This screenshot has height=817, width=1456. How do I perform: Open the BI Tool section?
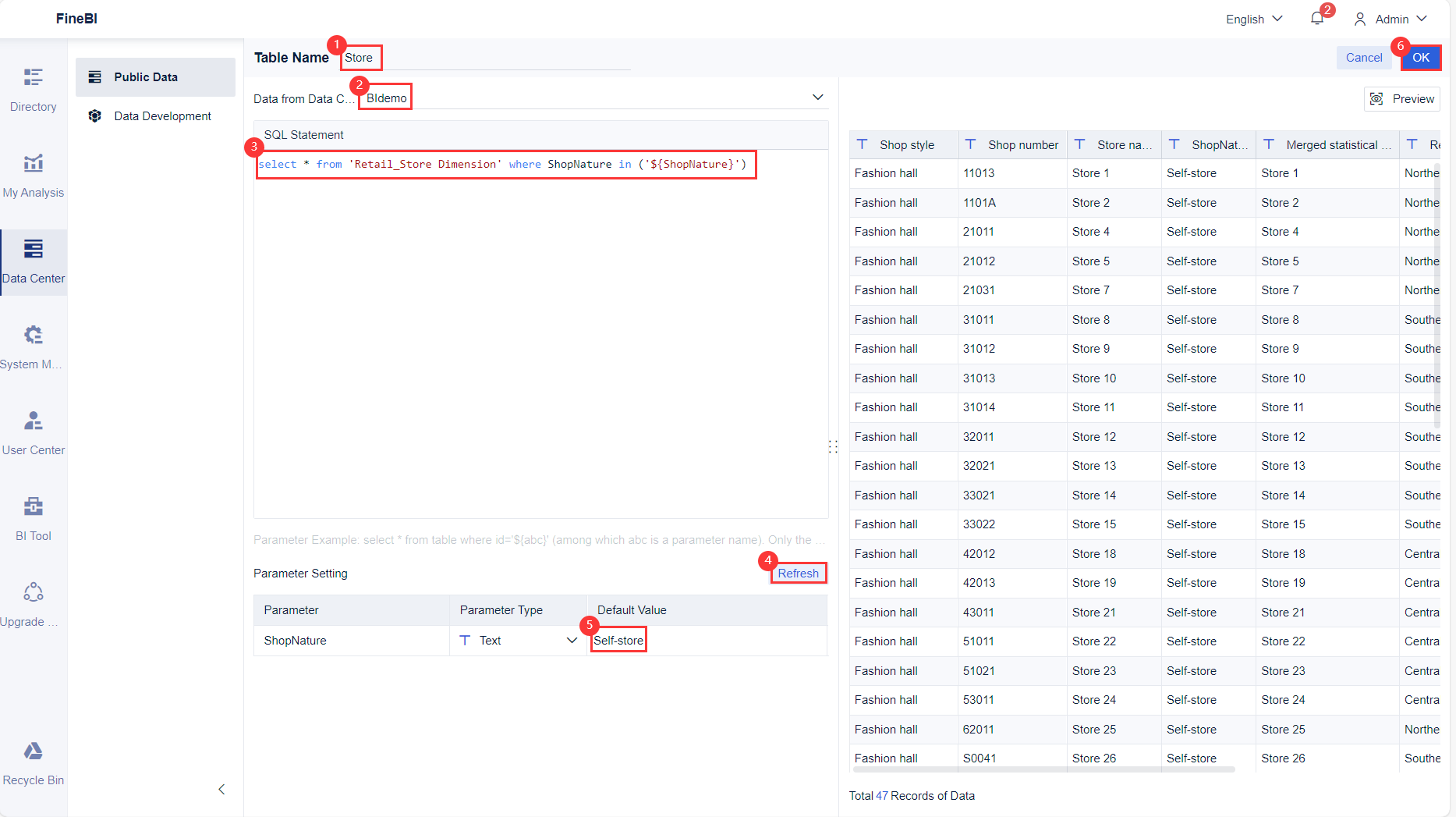click(x=33, y=517)
